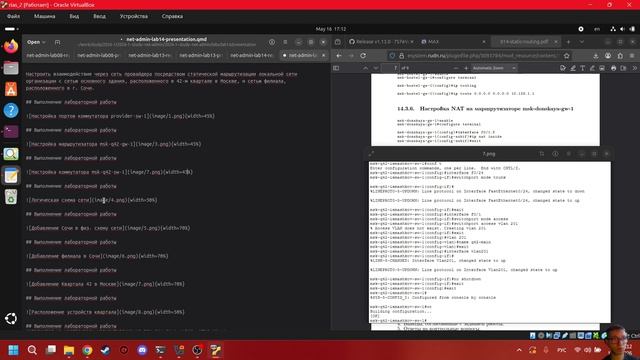The width and height of the screenshot is (640, 360).
Task: Open Ubuntu system volume/power menu
Action: click(x=622, y=29)
